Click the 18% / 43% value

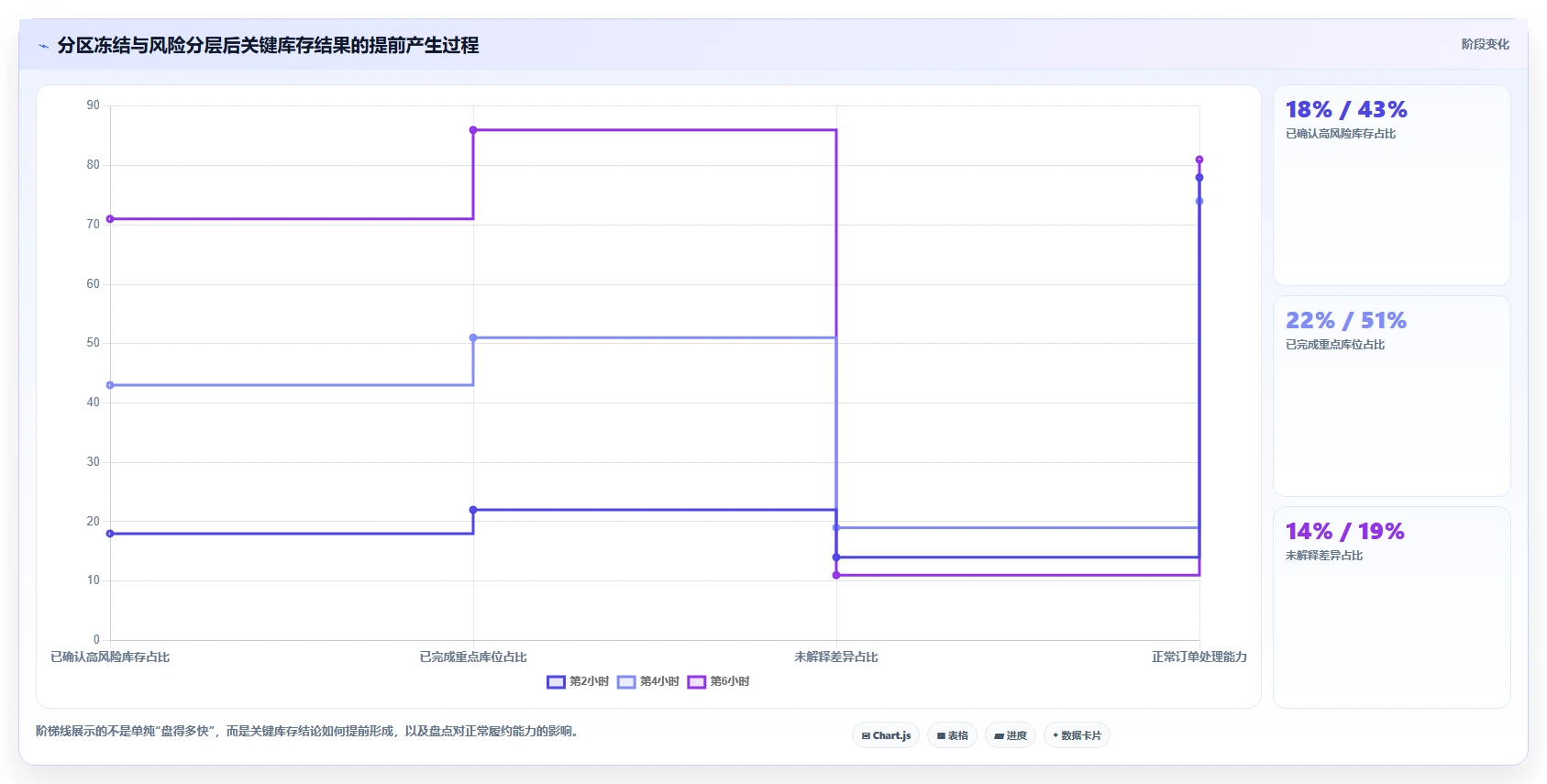[x=1346, y=110]
